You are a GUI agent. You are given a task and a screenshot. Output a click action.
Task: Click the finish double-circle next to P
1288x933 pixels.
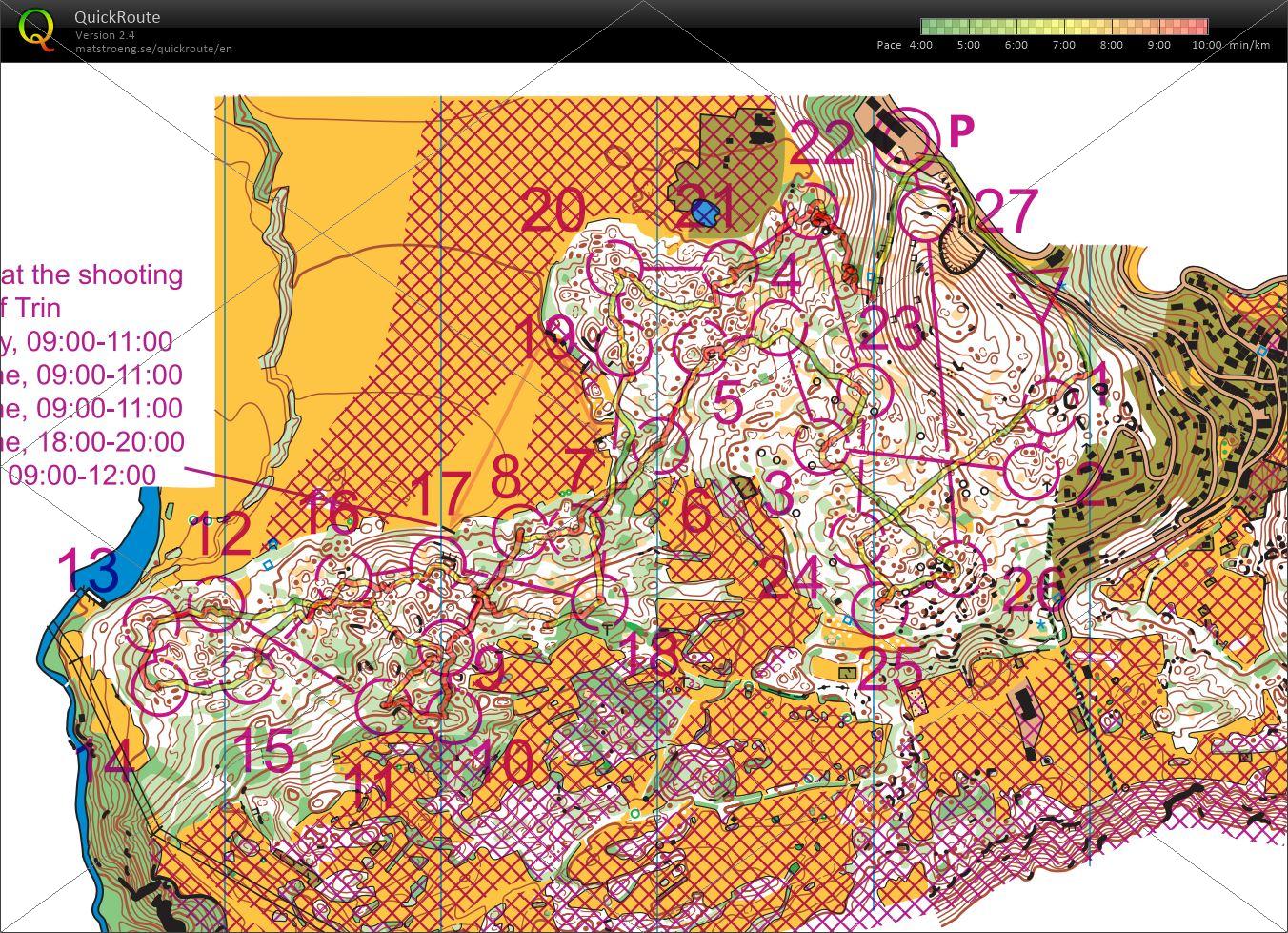point(906,134)
